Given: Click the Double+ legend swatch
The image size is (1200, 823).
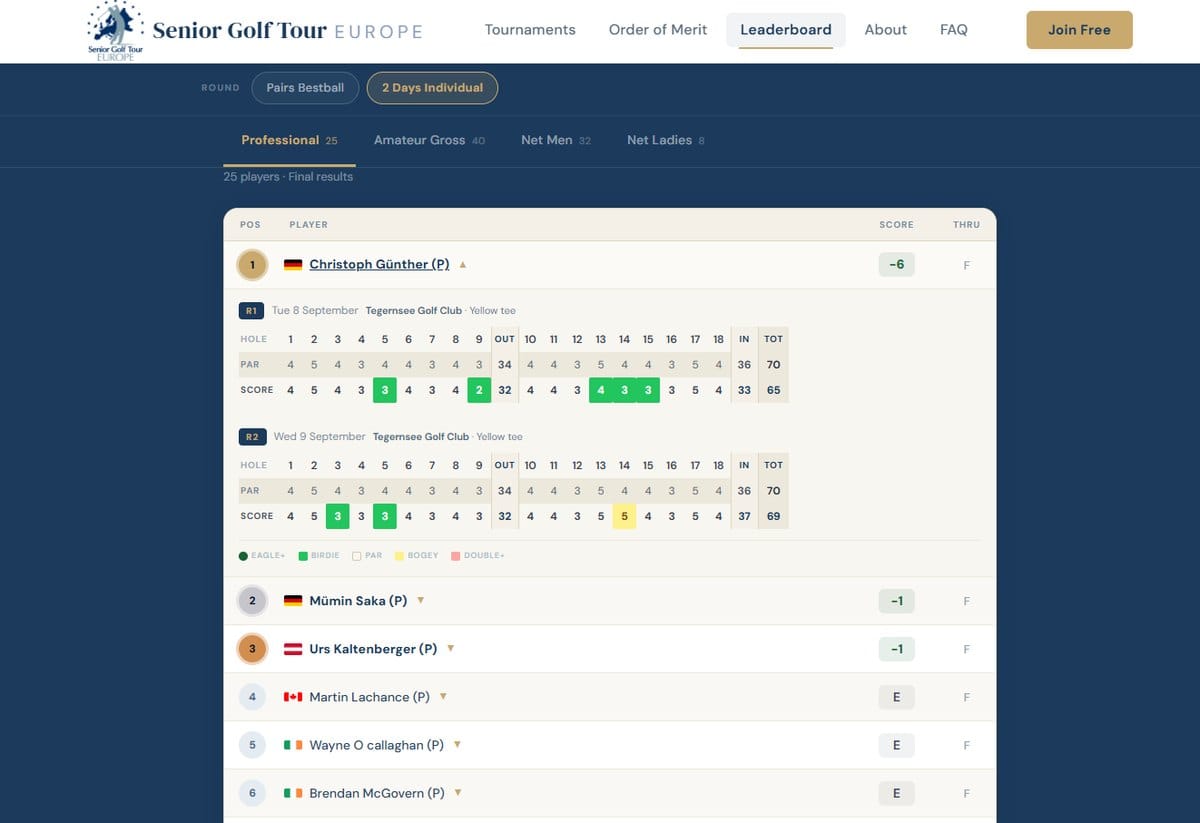Looking at the screenshot, I should point(456,556).
